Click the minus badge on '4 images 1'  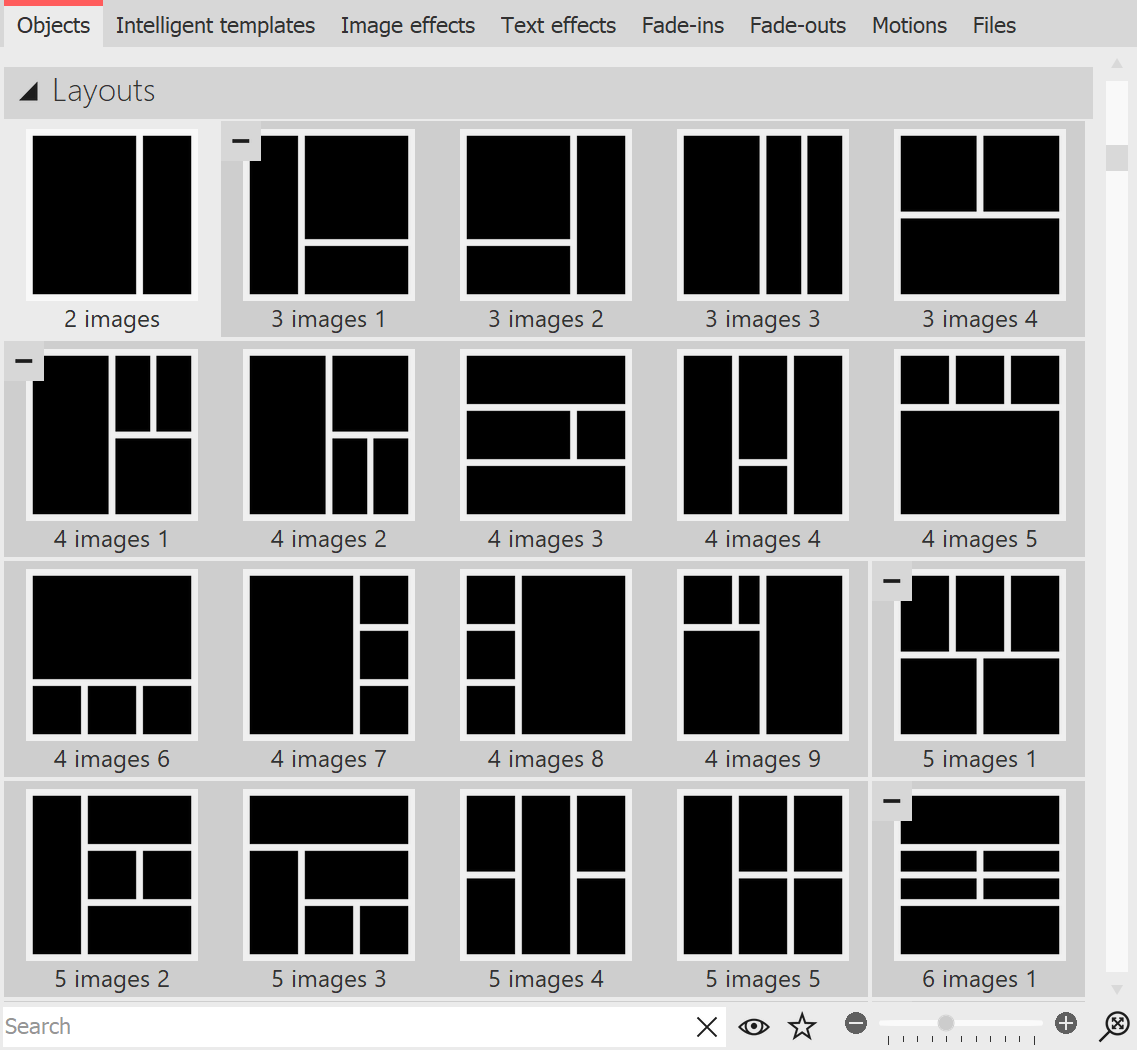(23, 362)
